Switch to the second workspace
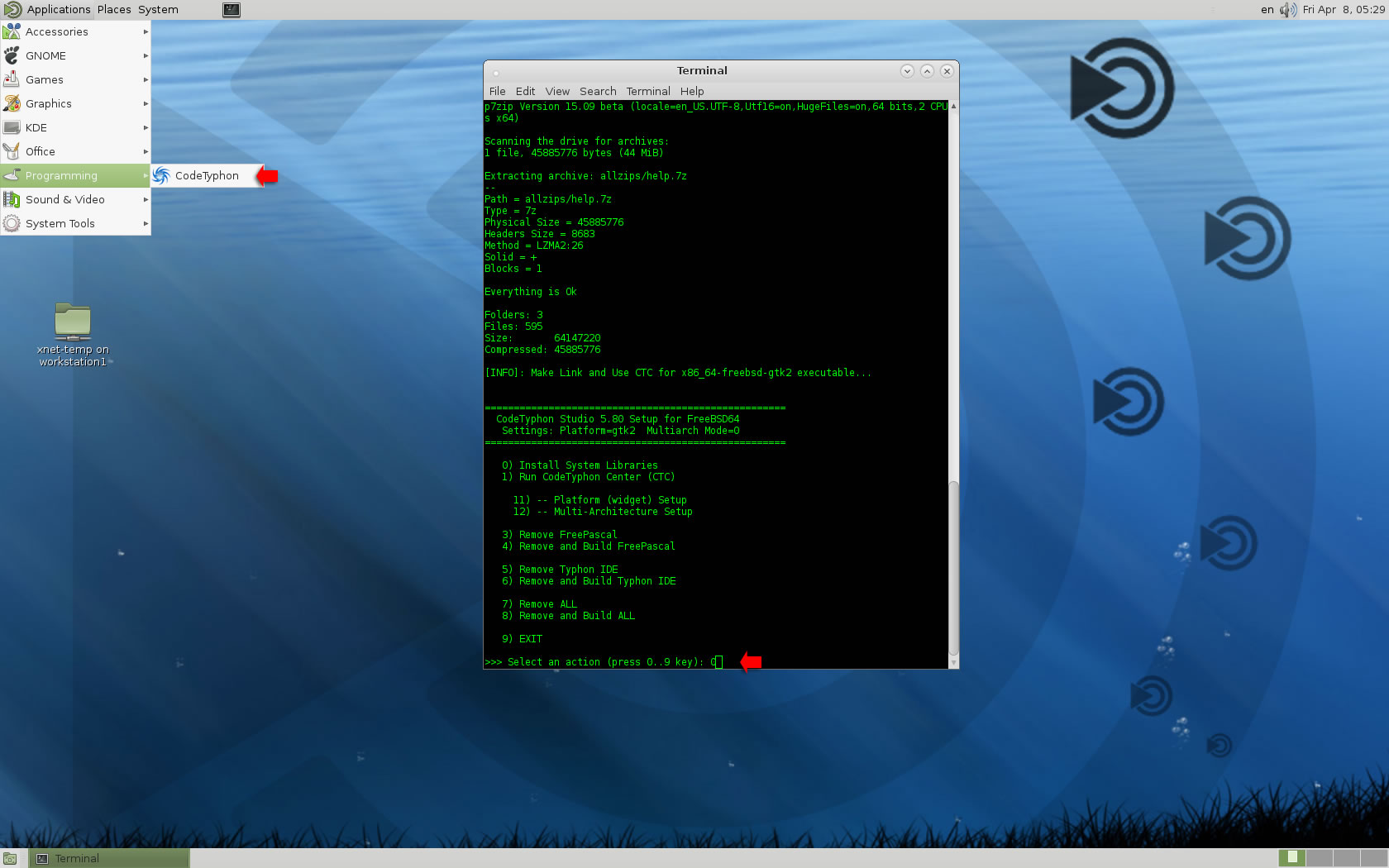This screenshot has height=868, width=1389. [1320, 858]
